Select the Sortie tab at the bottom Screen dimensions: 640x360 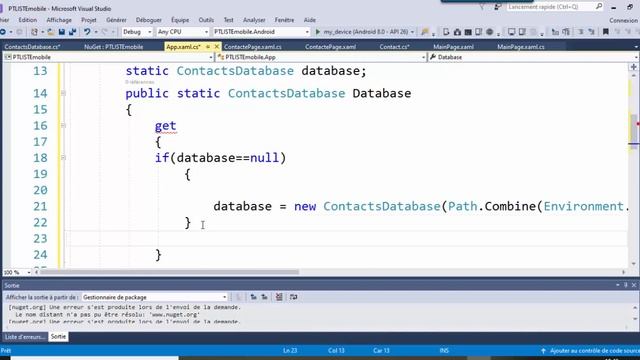click(58, 337)
